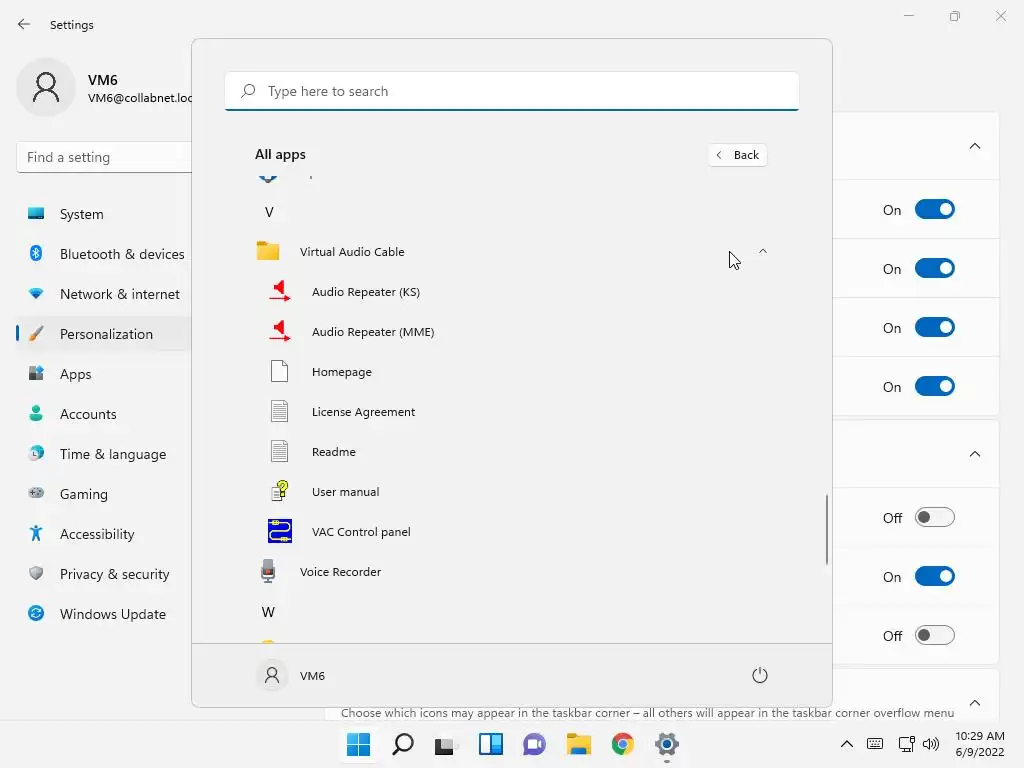Collapse the middle Settings section chevron
The height and width of the screenshot is (768, 1024).
[974, 454]
